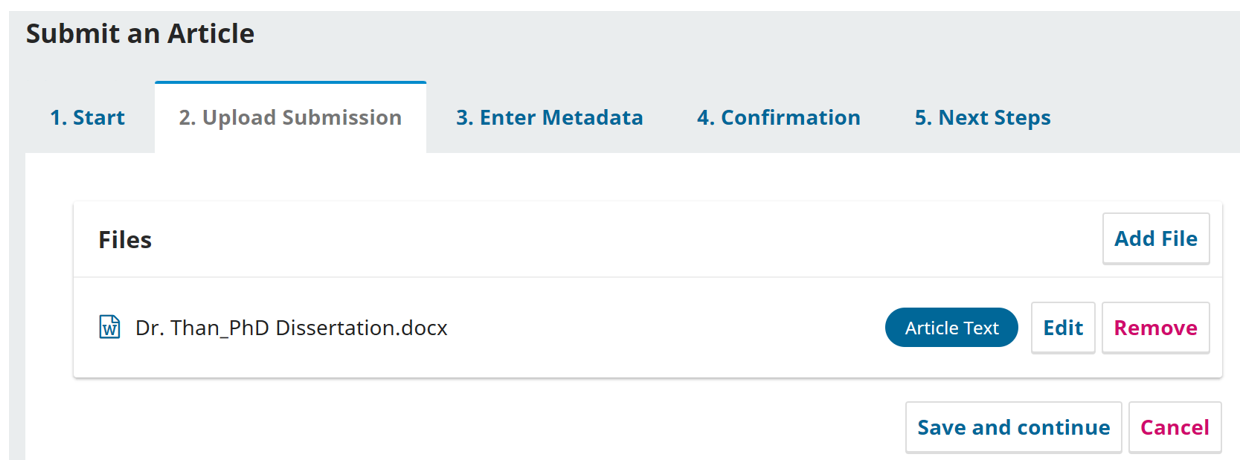The width and height of the screenshot is (1242, 475).
Task: Switch to the 3. Enter Metadata tab
Action: [x=549, y=118]
